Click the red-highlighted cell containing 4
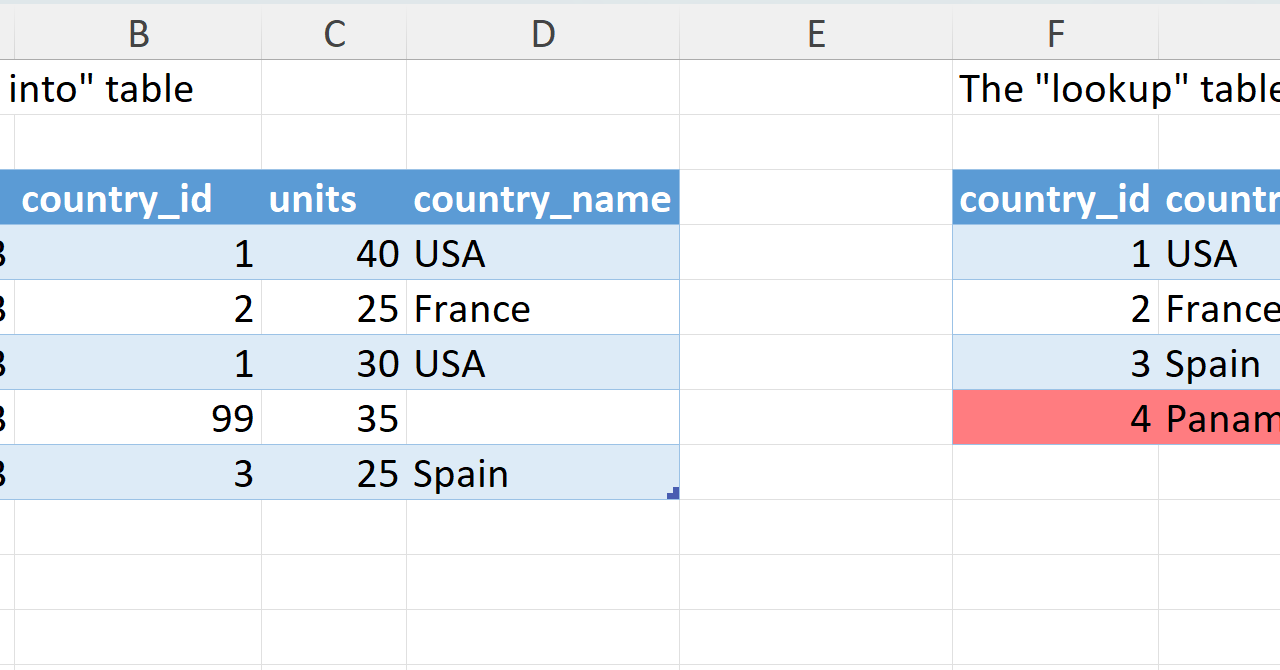This screenshot has width=1280, height=670. [x=1055, y=418]
